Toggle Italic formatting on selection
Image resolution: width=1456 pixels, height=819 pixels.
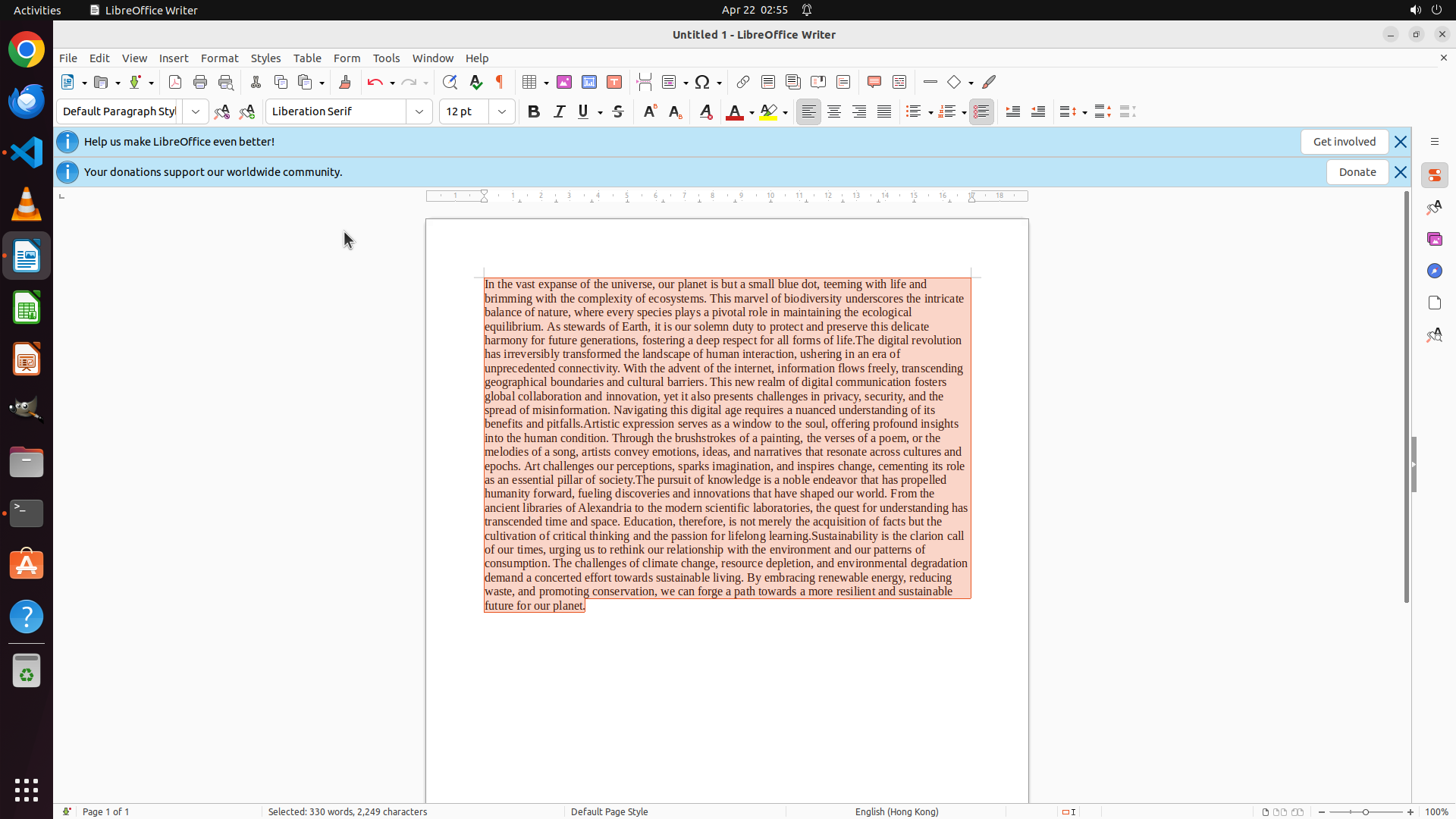(559, 111)
